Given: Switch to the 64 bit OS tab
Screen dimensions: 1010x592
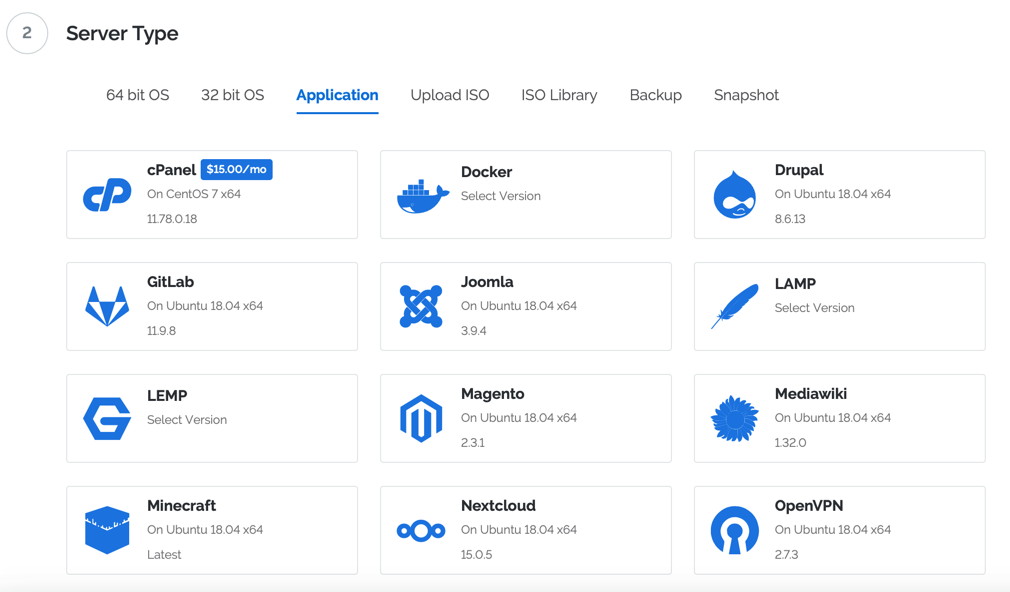Looking at the screenshot, I should pos(138,95).
